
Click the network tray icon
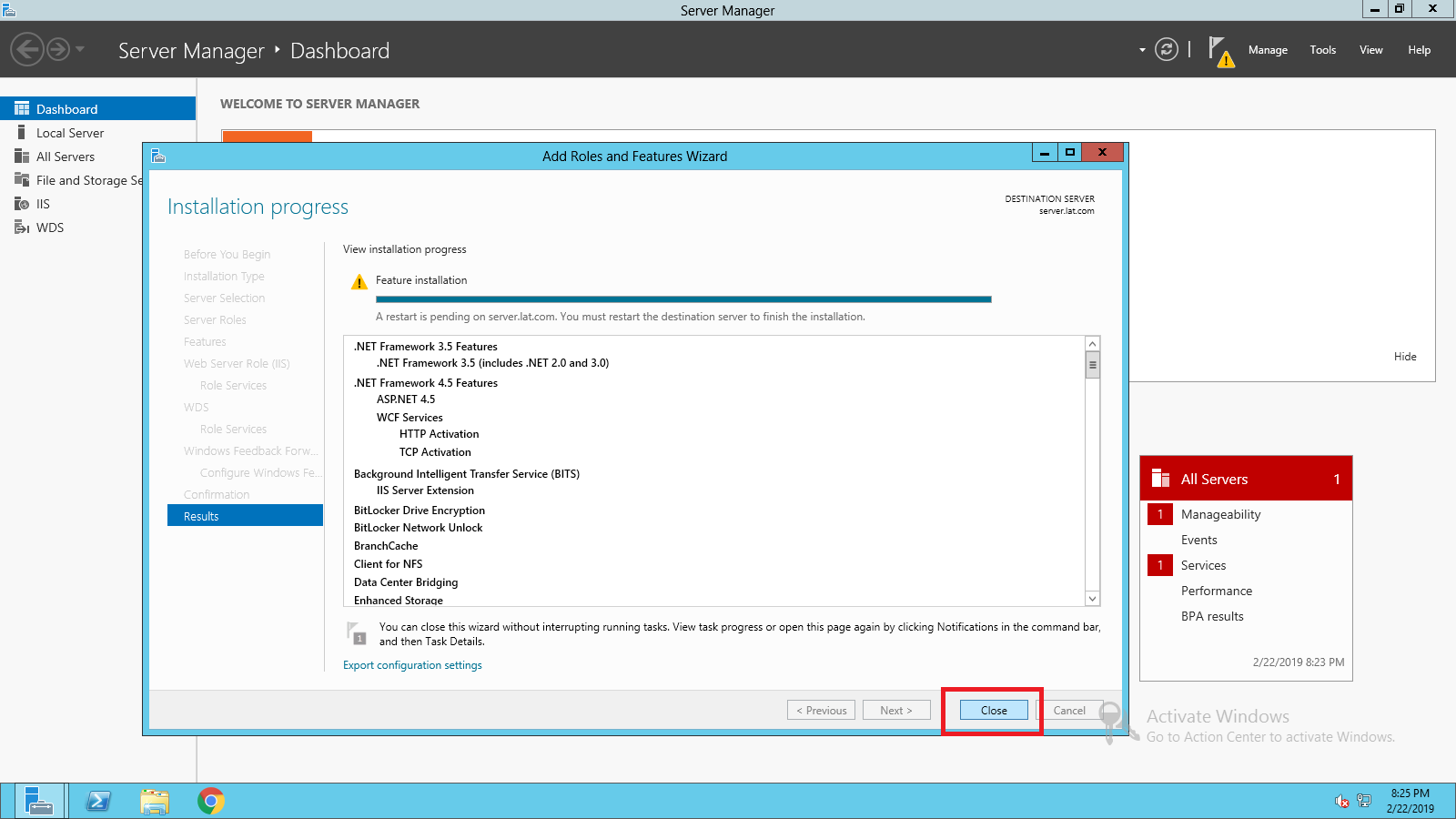tap(1363, 801)
